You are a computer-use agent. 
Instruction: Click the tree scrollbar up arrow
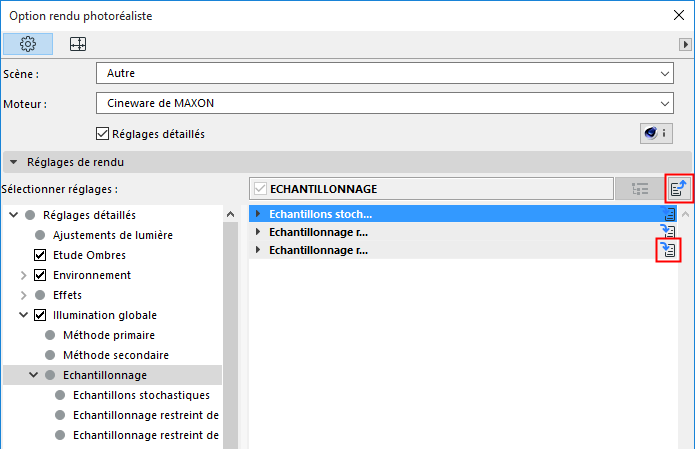(230, 215)
